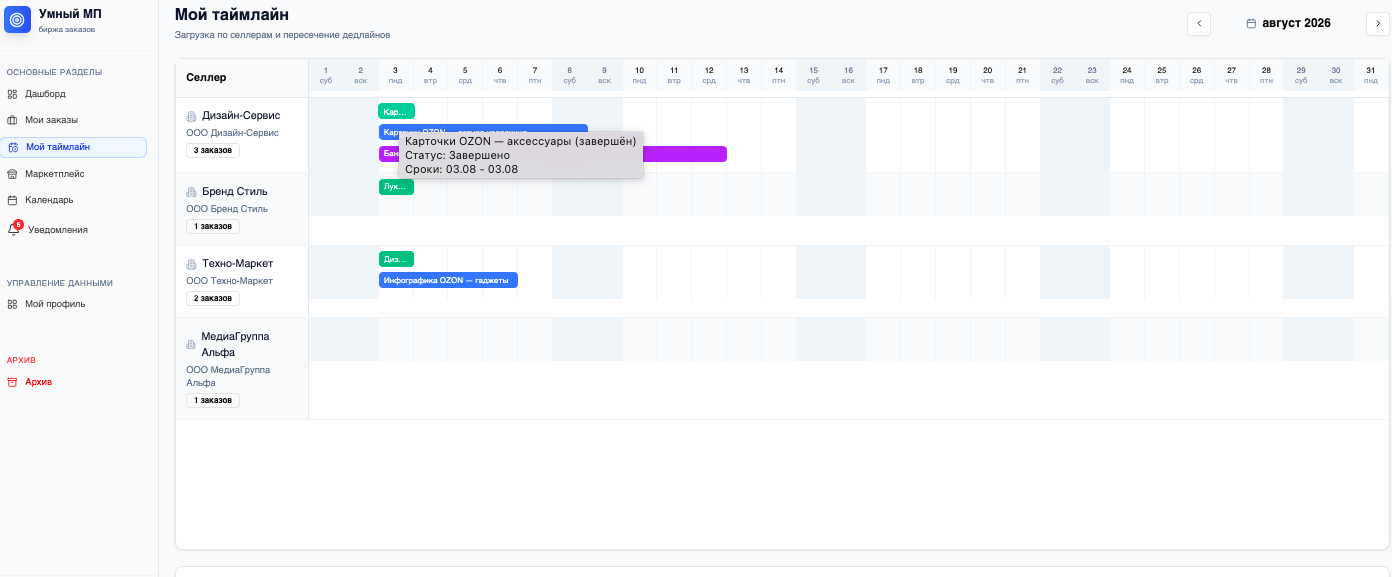
Task: Go to the next month
Action: pyautogui.click(x=1378, y=24)
